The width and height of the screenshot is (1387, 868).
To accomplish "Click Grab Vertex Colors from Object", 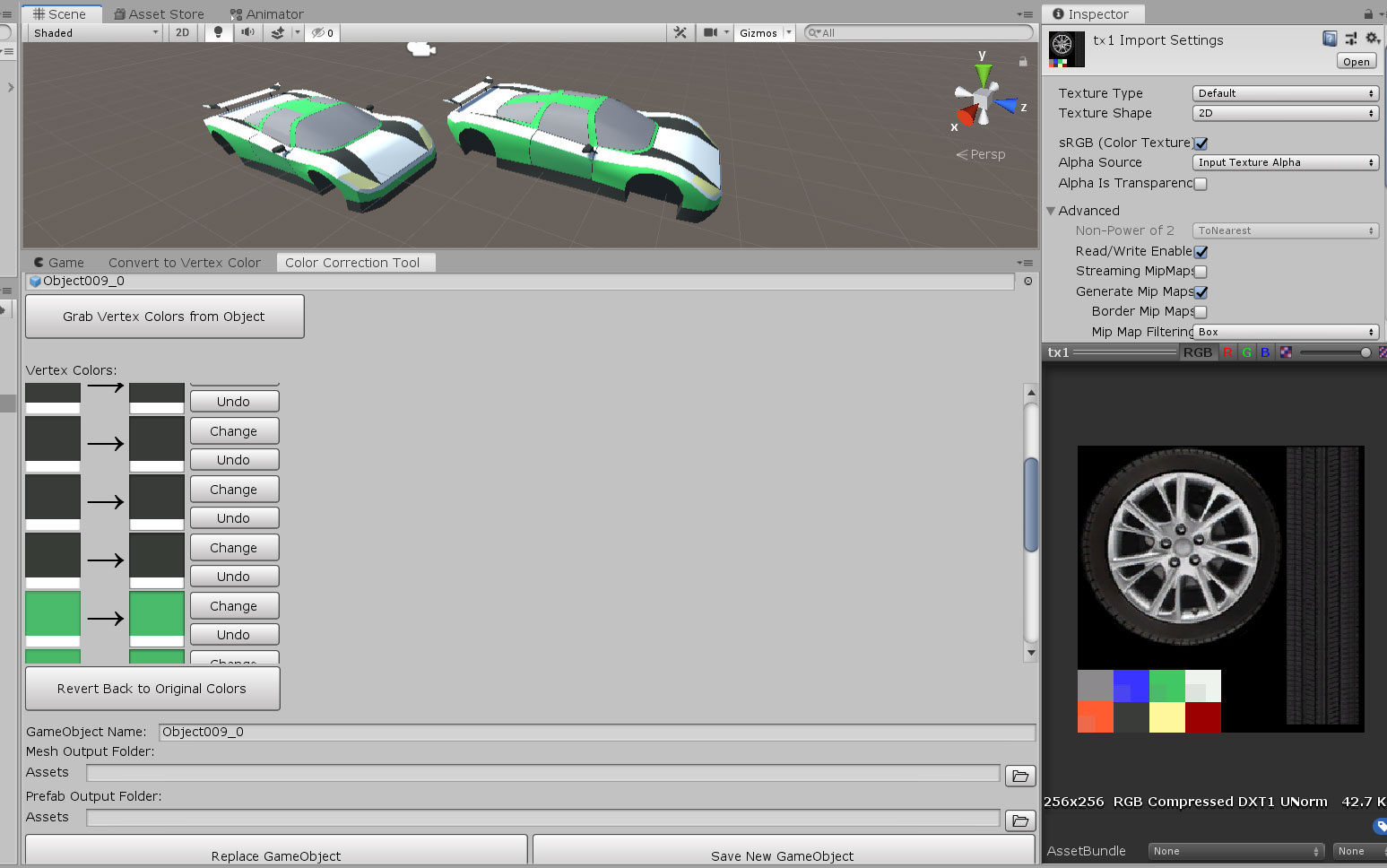I will pos(164,316).
